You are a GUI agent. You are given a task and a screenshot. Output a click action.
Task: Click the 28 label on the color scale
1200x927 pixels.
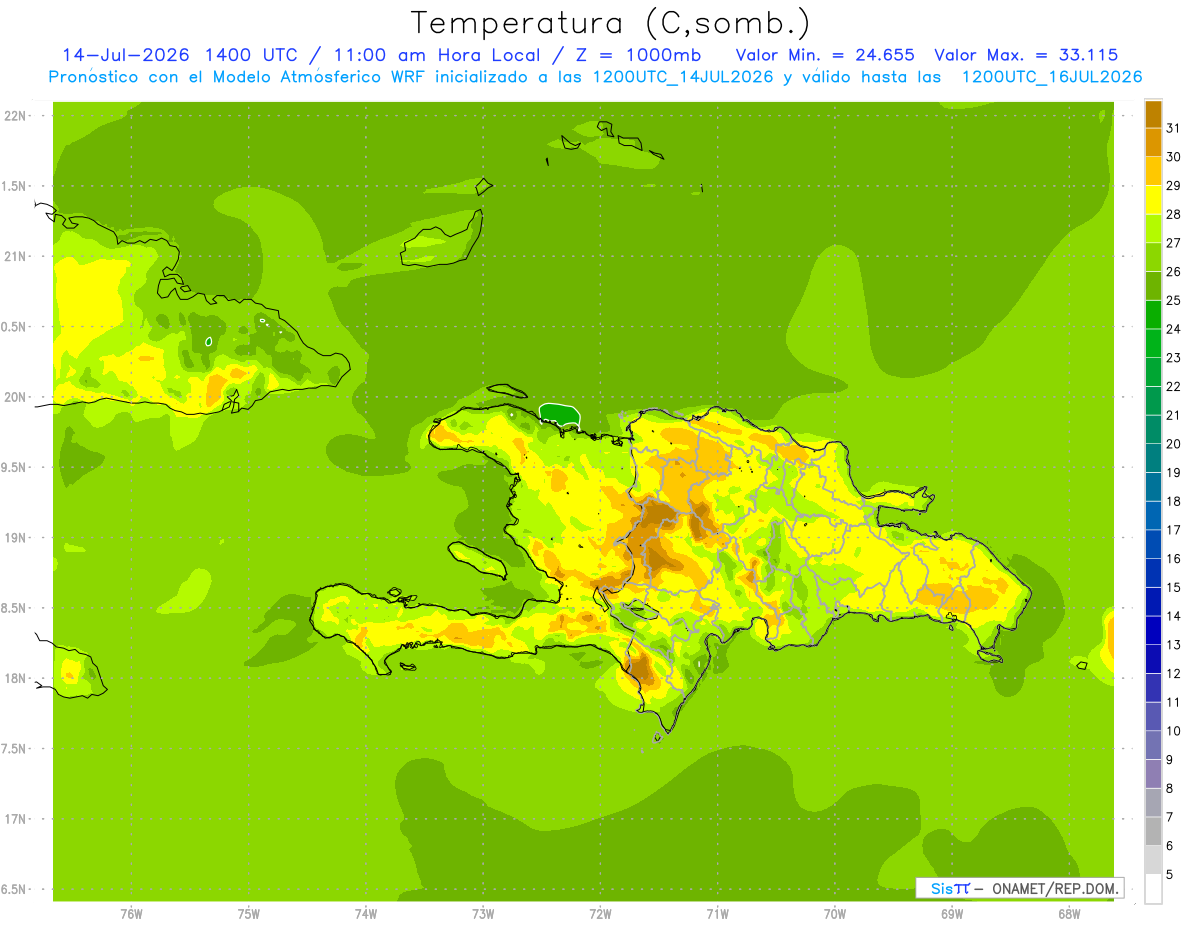pyautogui.click(x=1174, y=214)
